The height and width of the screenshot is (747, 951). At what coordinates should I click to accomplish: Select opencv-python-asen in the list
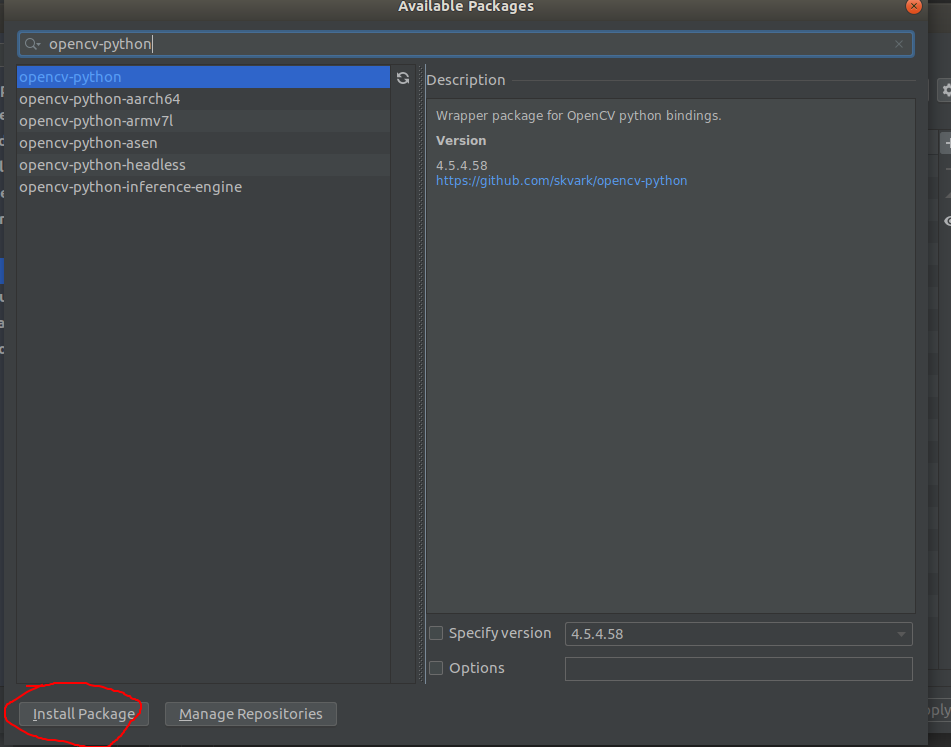pyautogui.click(x=203, y=143)
